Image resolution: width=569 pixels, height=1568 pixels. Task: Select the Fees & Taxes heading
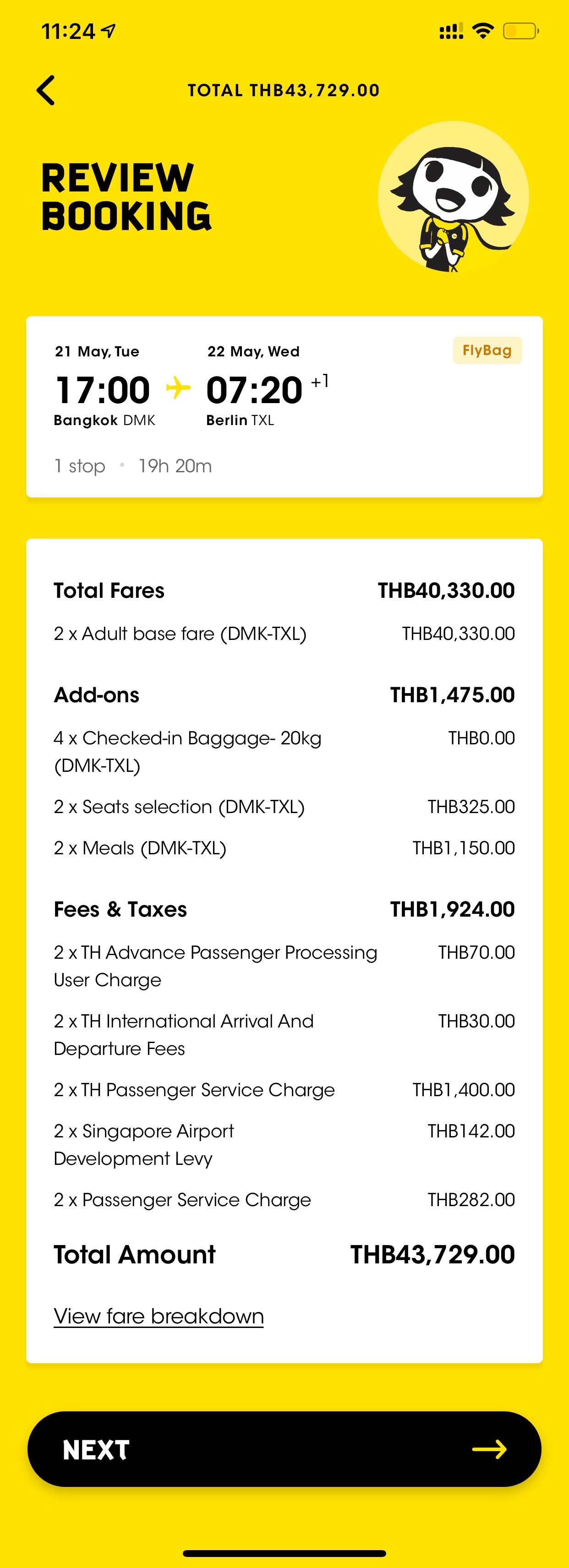click(x=120, y=909)
